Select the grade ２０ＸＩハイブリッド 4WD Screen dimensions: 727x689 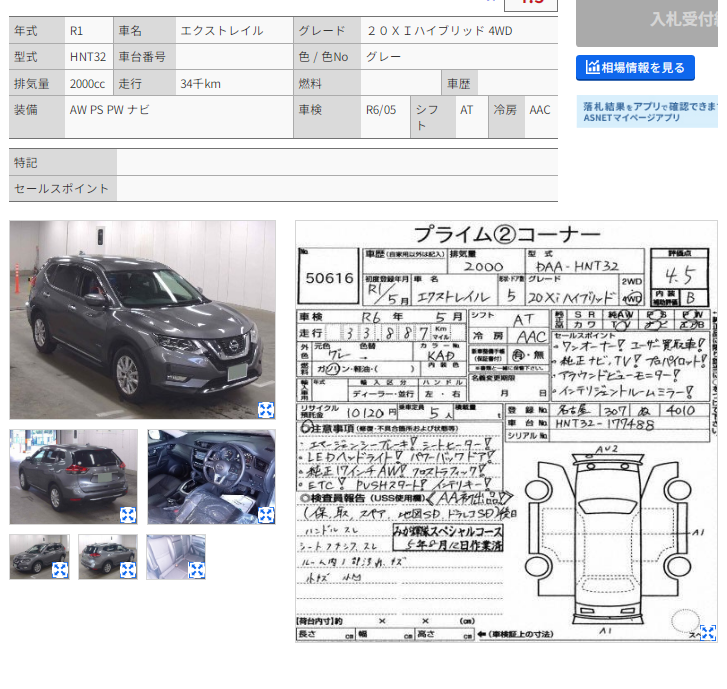pos(440,31)
